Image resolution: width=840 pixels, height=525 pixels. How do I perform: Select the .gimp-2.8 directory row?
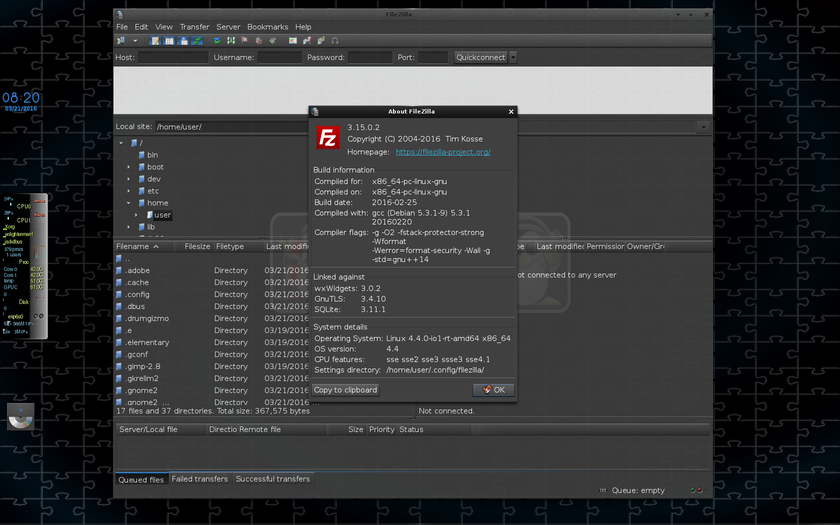[212, 366]
